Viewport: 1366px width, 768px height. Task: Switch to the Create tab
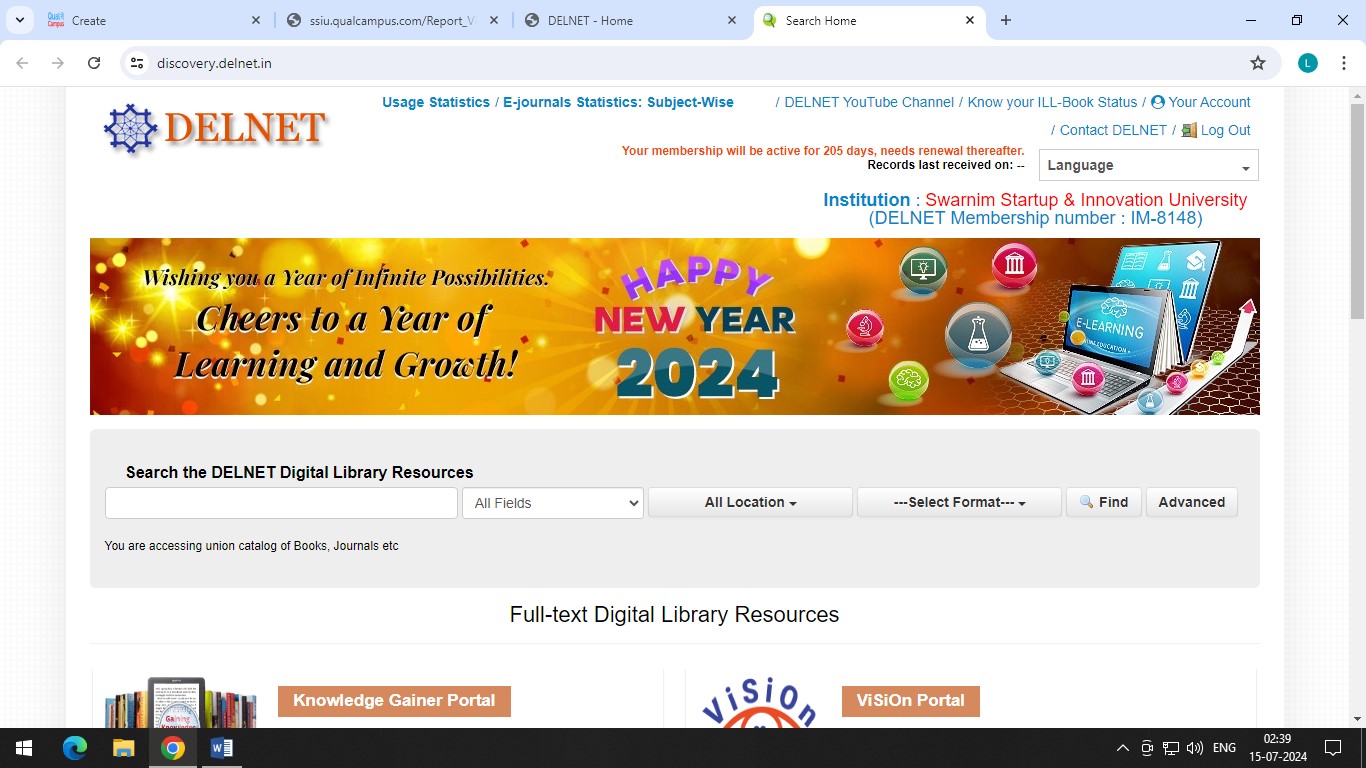point(155,20)
